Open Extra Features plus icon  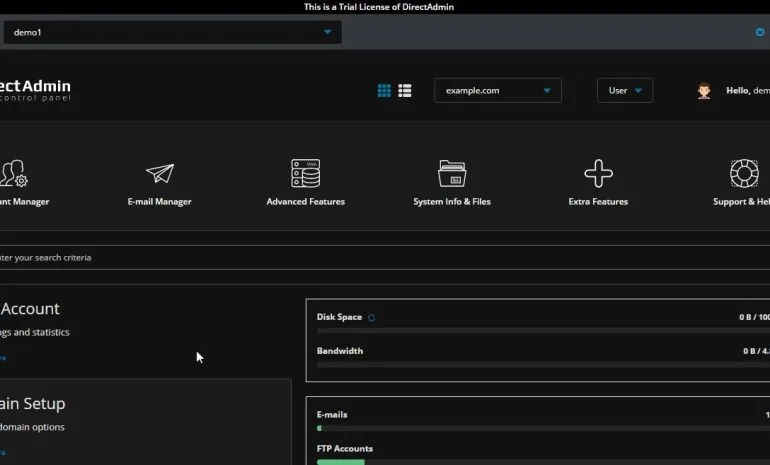point(598,173)
